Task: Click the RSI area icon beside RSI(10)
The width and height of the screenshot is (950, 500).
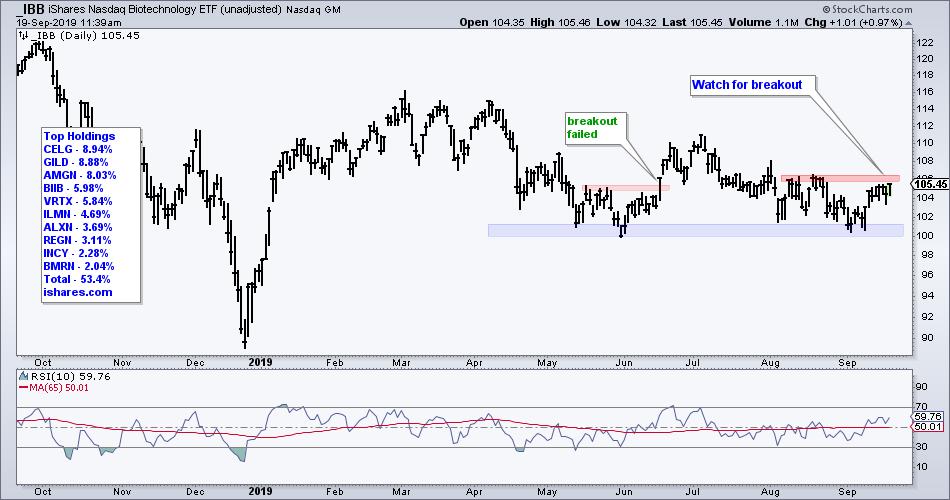Action: pyautogui.click(x=23, y=376)
